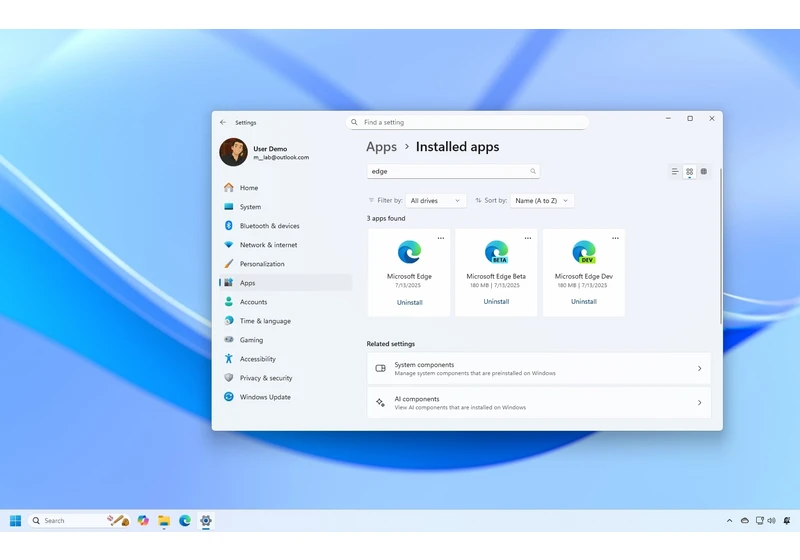Click the Home icon in sidebar
The image size is (800, 560).
(229, 187)
